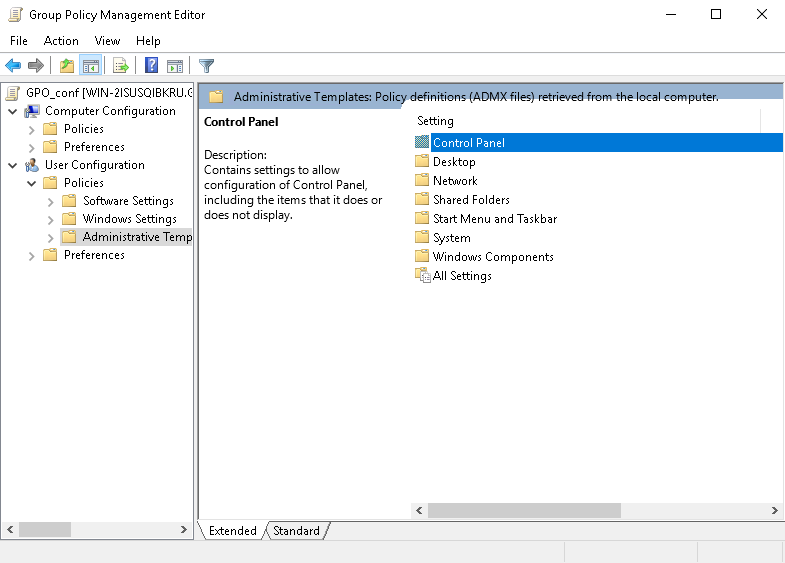This screenshot has height=563, width=785.
Task: Select the All Settings icon in list
Action: point(422,276)
